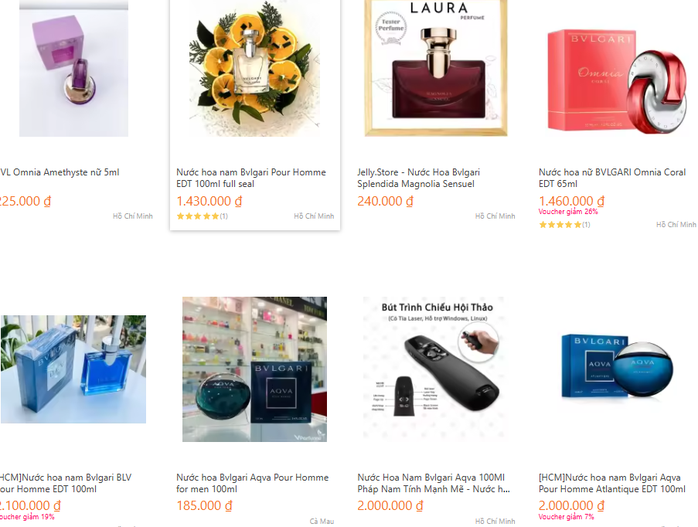
Task: Open the red Omnia Coral perfume image
Action: click(x=617, y=80)
